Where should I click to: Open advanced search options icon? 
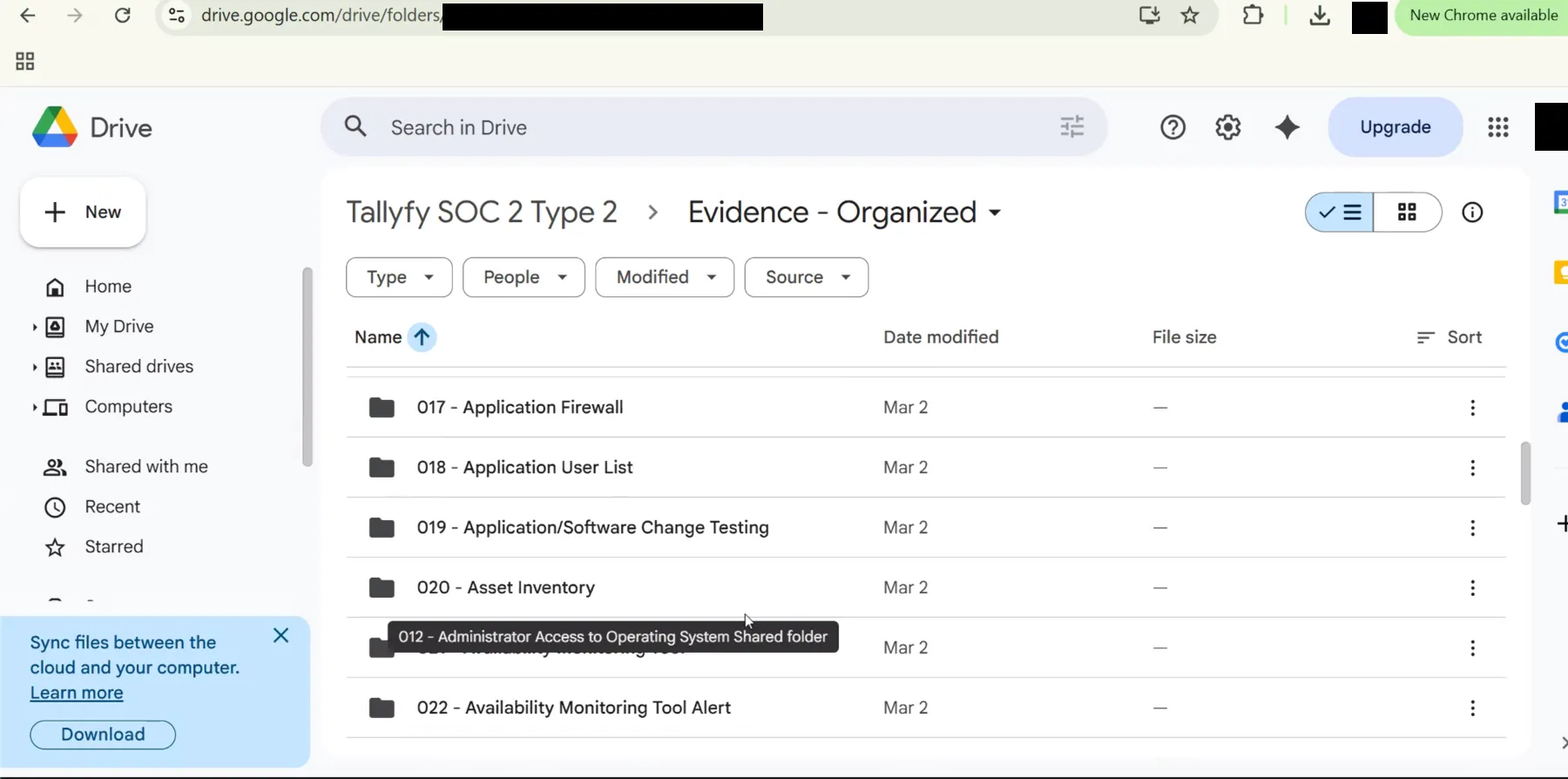pyautogui.click(x=1071, y=127)
